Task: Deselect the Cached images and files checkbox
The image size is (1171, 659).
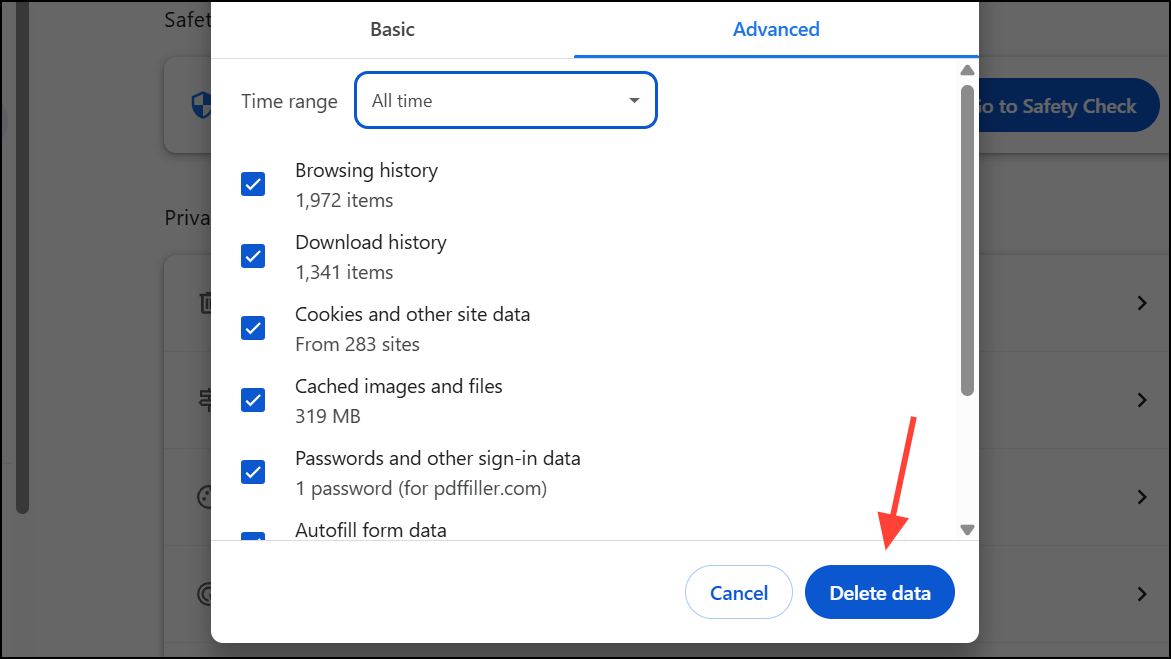Action: (x=253, y=400)
